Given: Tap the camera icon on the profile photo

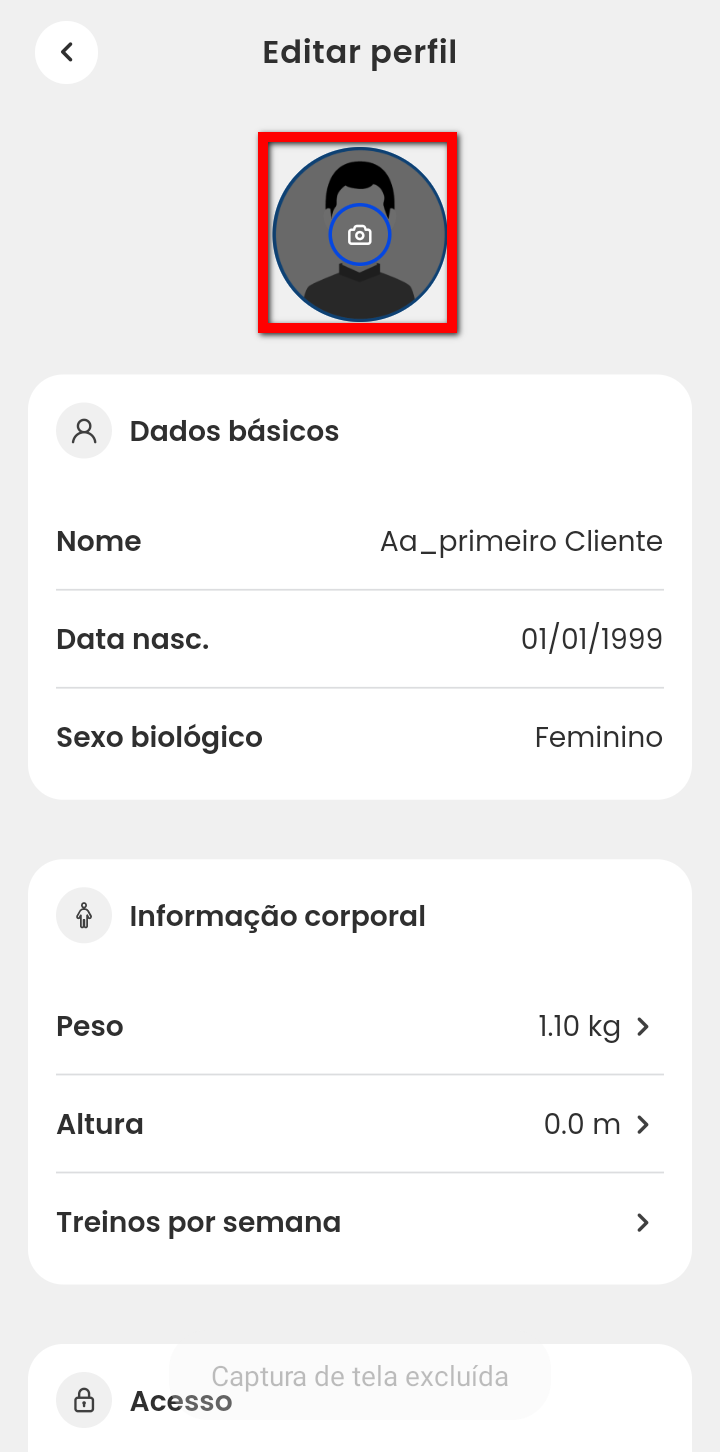Looking at the screenshot, I should coord(360,236).
